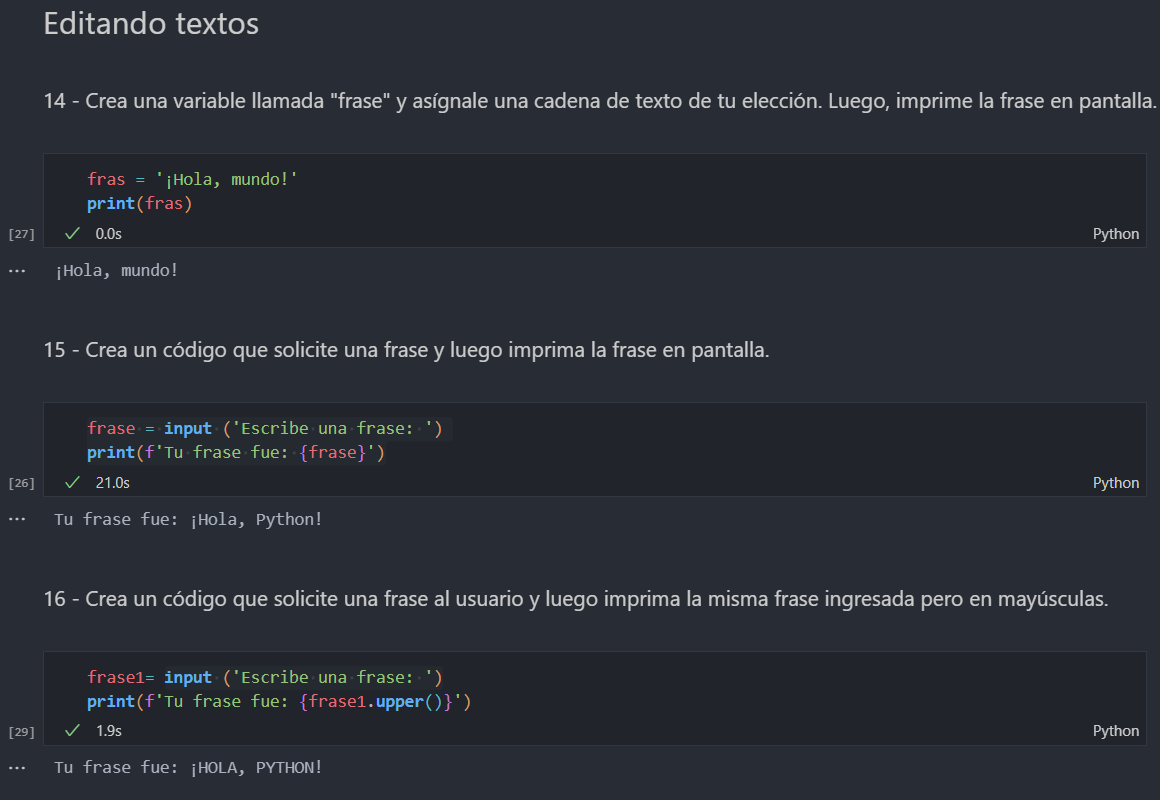Open output actions for cell 26

(x=17, y=520)
